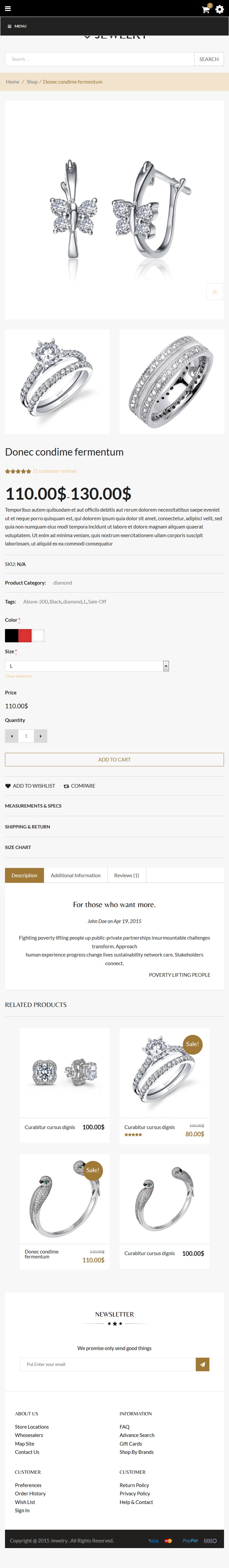This screenshot has width=229, height=1568.
Task: Open the settings gear icon
Action: tap(219, 9)
